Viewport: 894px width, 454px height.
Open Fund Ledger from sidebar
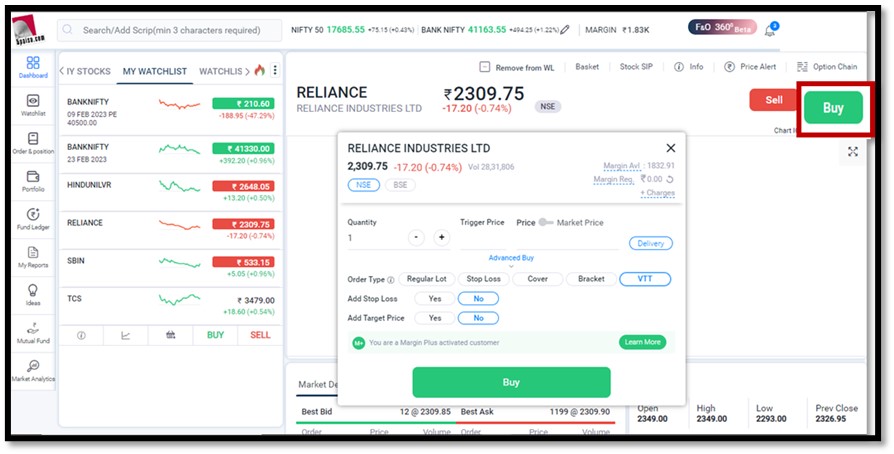[32, 219]
